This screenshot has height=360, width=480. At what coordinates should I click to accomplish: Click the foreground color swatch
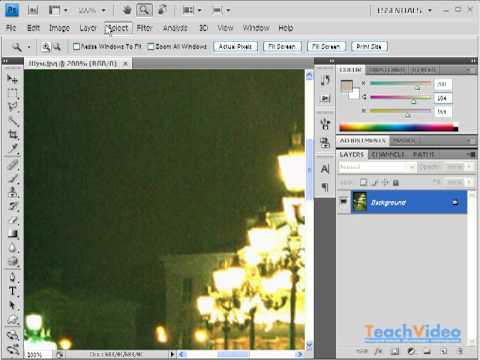click(346, 86)
